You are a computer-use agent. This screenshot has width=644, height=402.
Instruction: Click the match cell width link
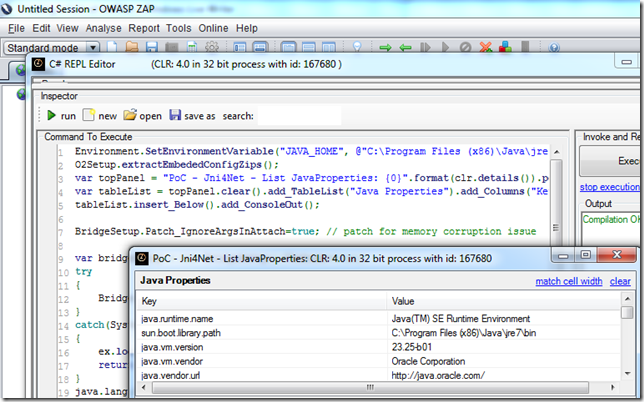click(x=568, y=282)
